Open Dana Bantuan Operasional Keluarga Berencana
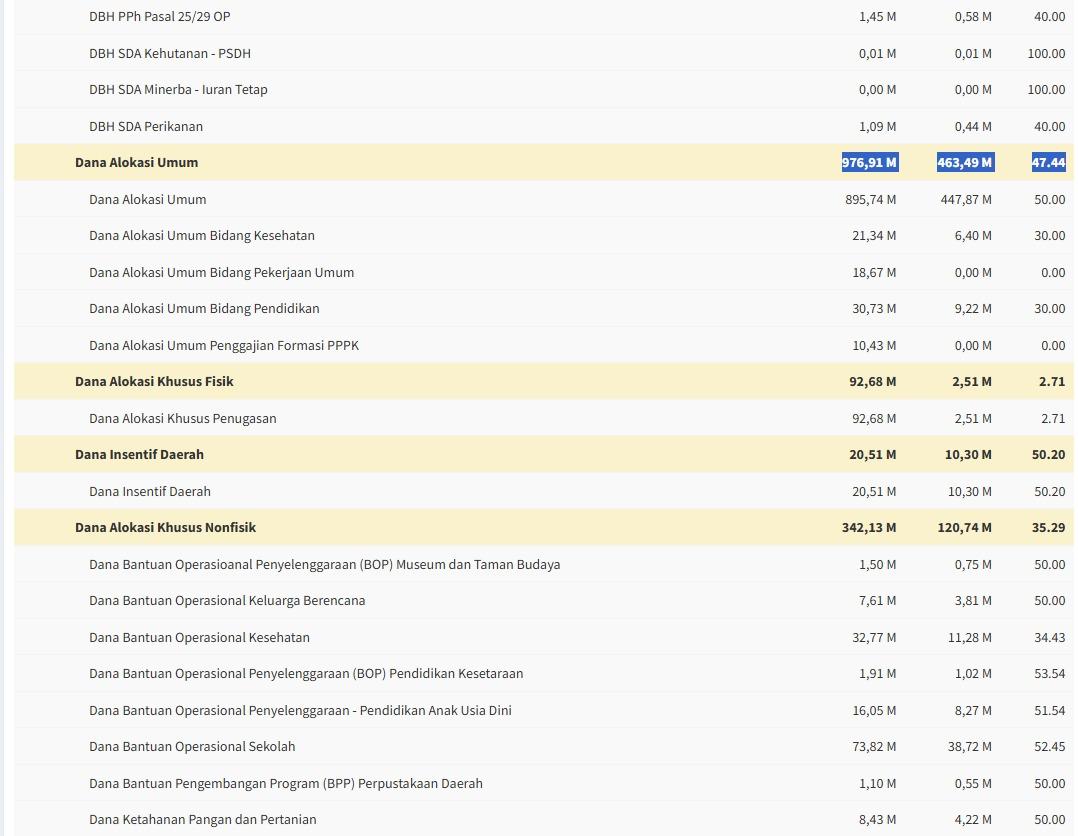 tap(226, 600)
